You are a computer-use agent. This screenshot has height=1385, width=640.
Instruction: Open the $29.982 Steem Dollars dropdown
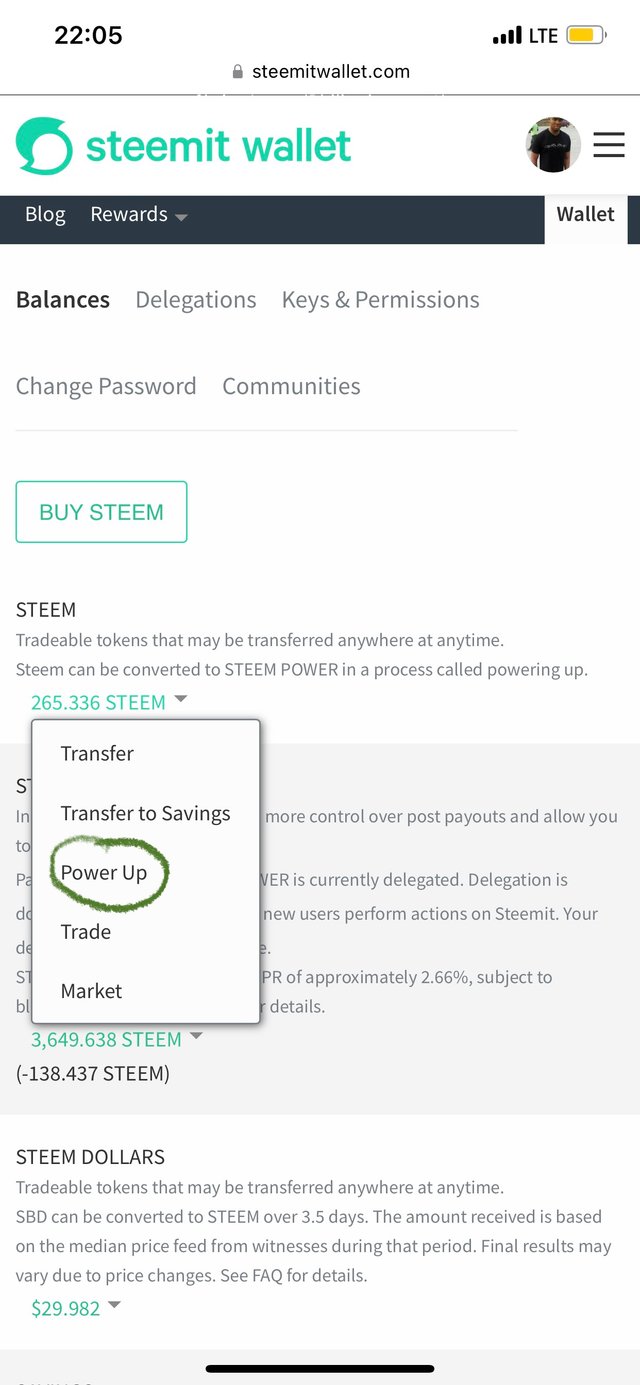[x=75, y=1308]
